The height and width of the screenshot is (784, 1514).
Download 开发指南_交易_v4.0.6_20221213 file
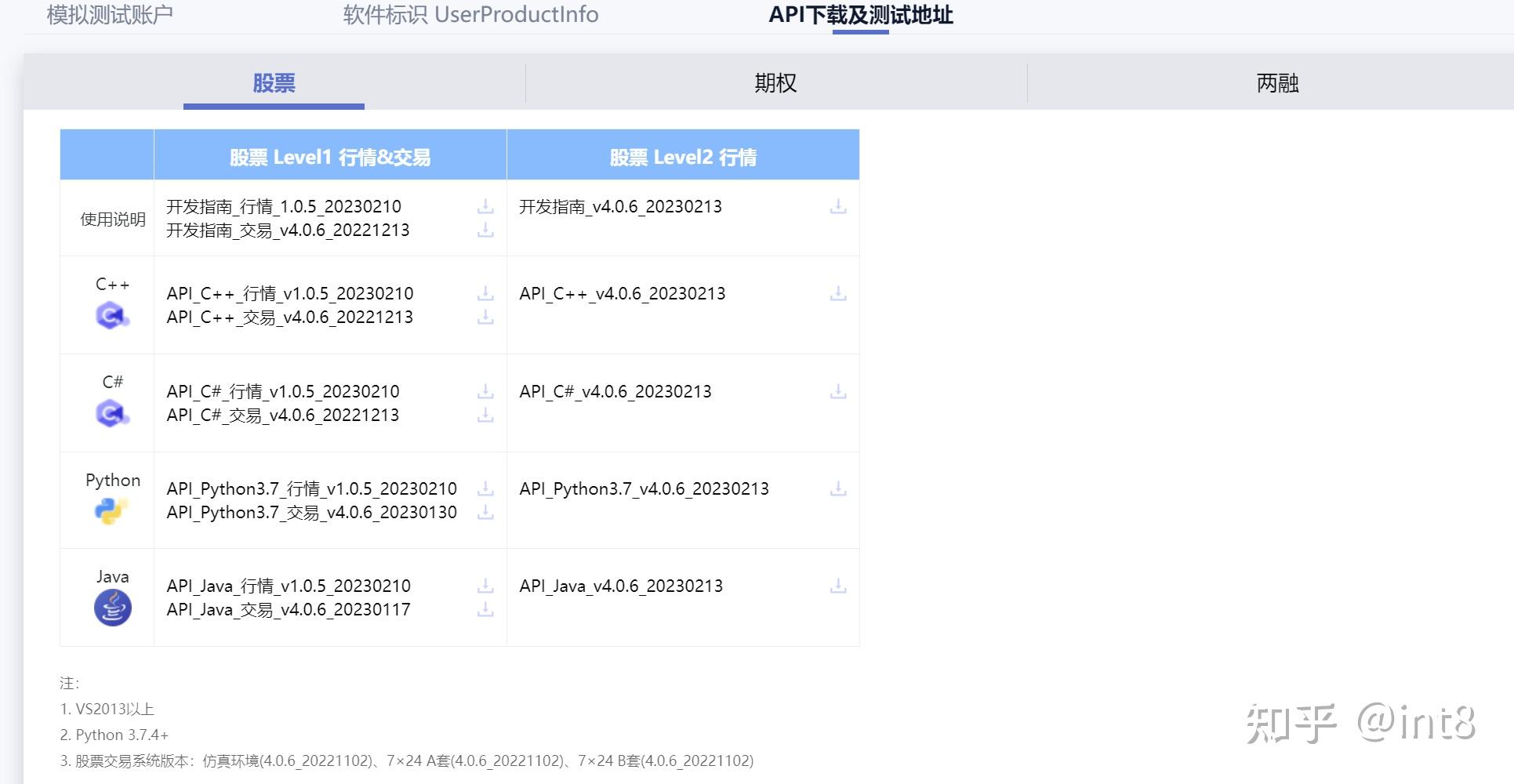(x=485, y=230)
